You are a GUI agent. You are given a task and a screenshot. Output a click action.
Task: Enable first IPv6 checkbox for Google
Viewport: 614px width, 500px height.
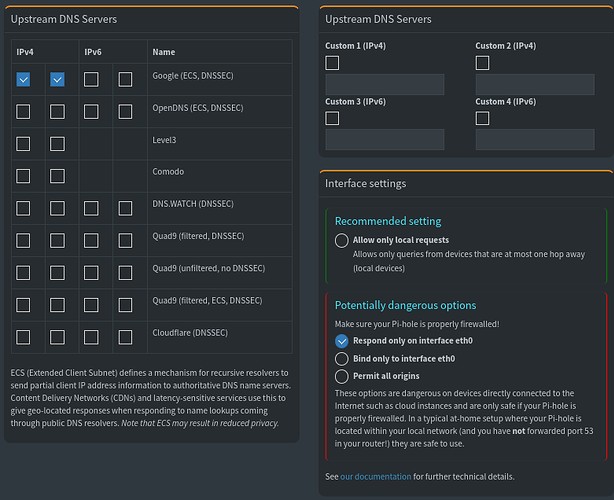91,79
